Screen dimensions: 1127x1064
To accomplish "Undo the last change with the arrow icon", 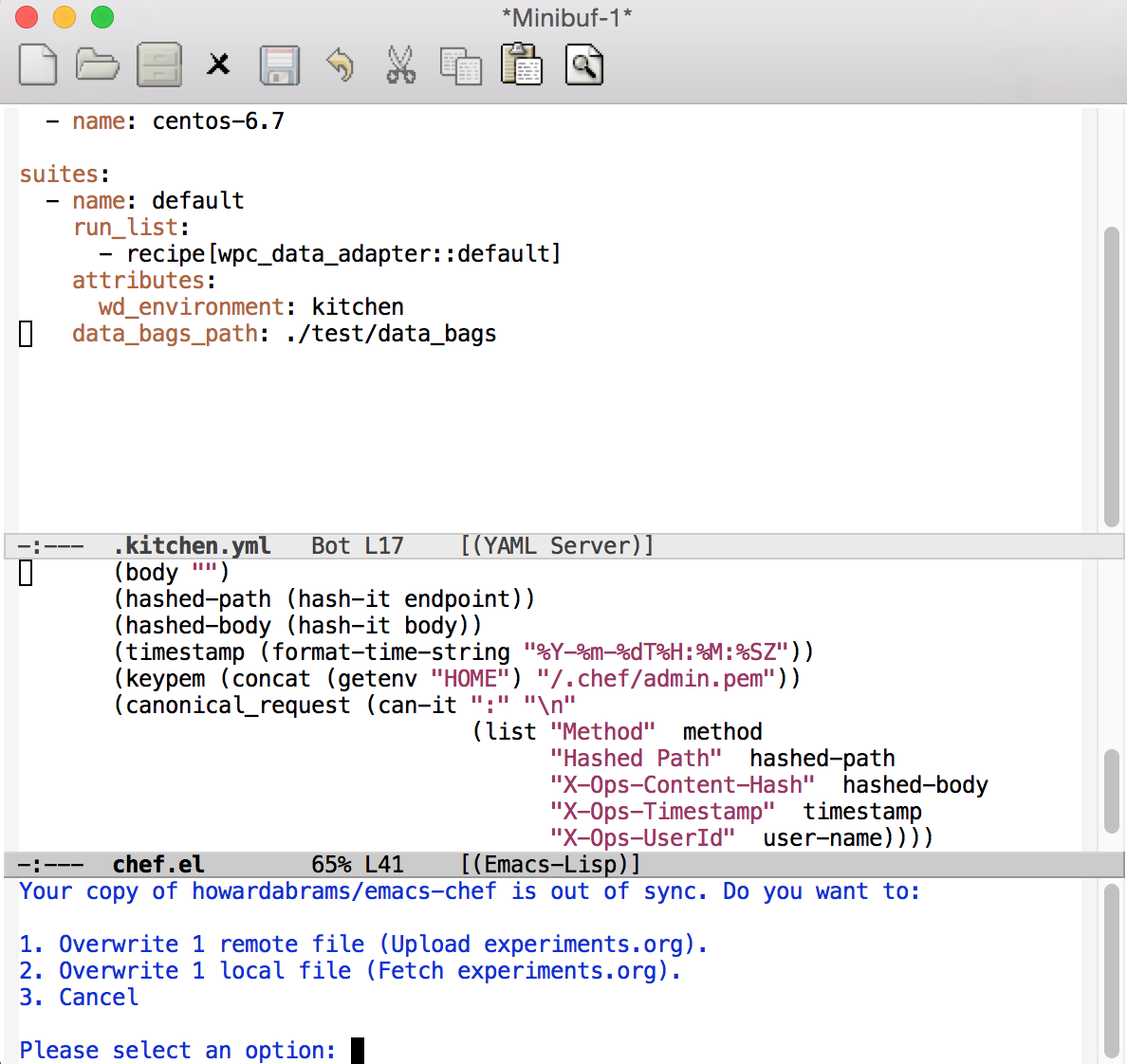I will click(340, 65).
